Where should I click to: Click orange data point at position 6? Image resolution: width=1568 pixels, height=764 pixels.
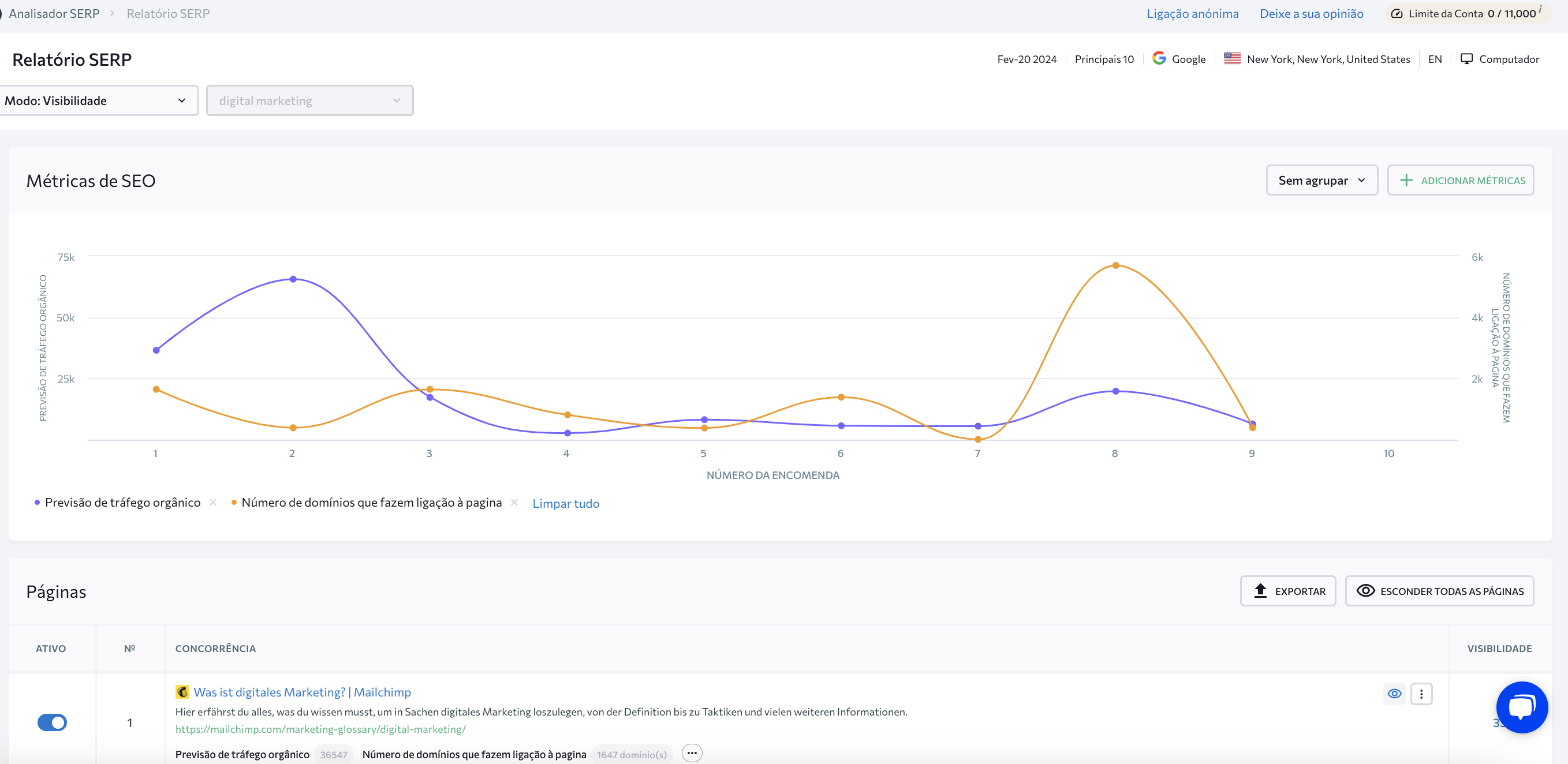click(x=841, y=397)
